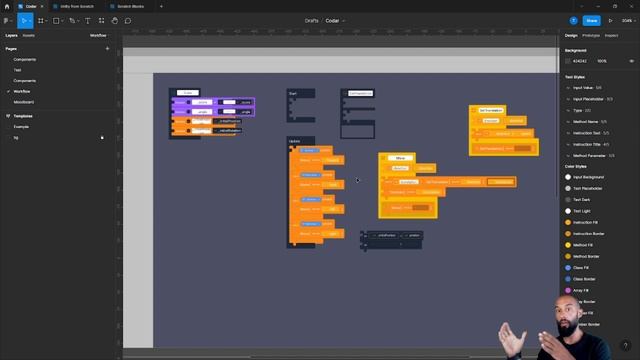Click the Drafts breadcrumb link
Screen dimensions: 640x360
coord(311,21)
